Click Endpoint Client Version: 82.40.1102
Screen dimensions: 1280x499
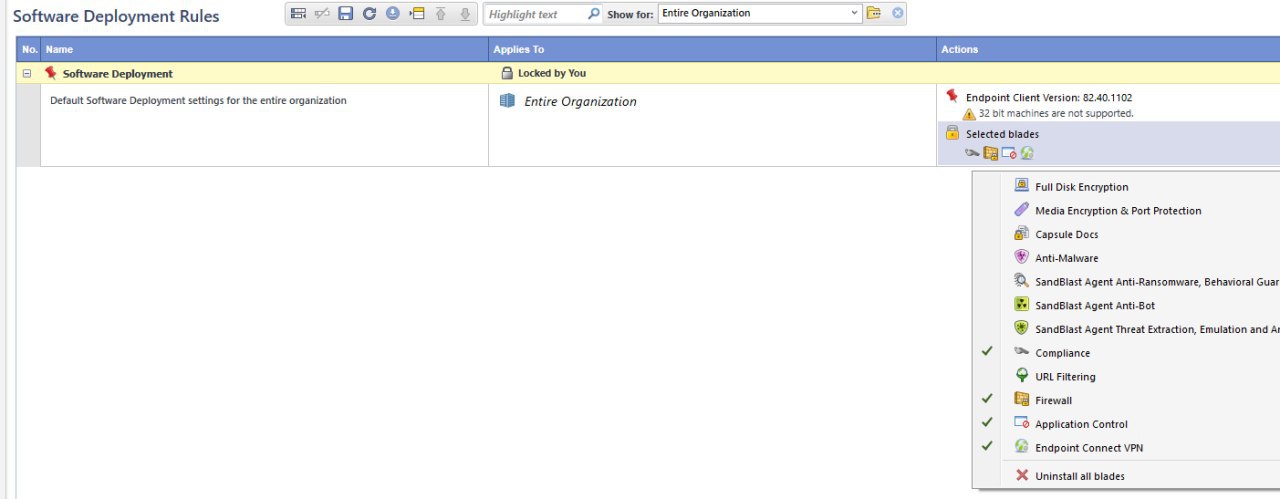tap(1049, 97)
